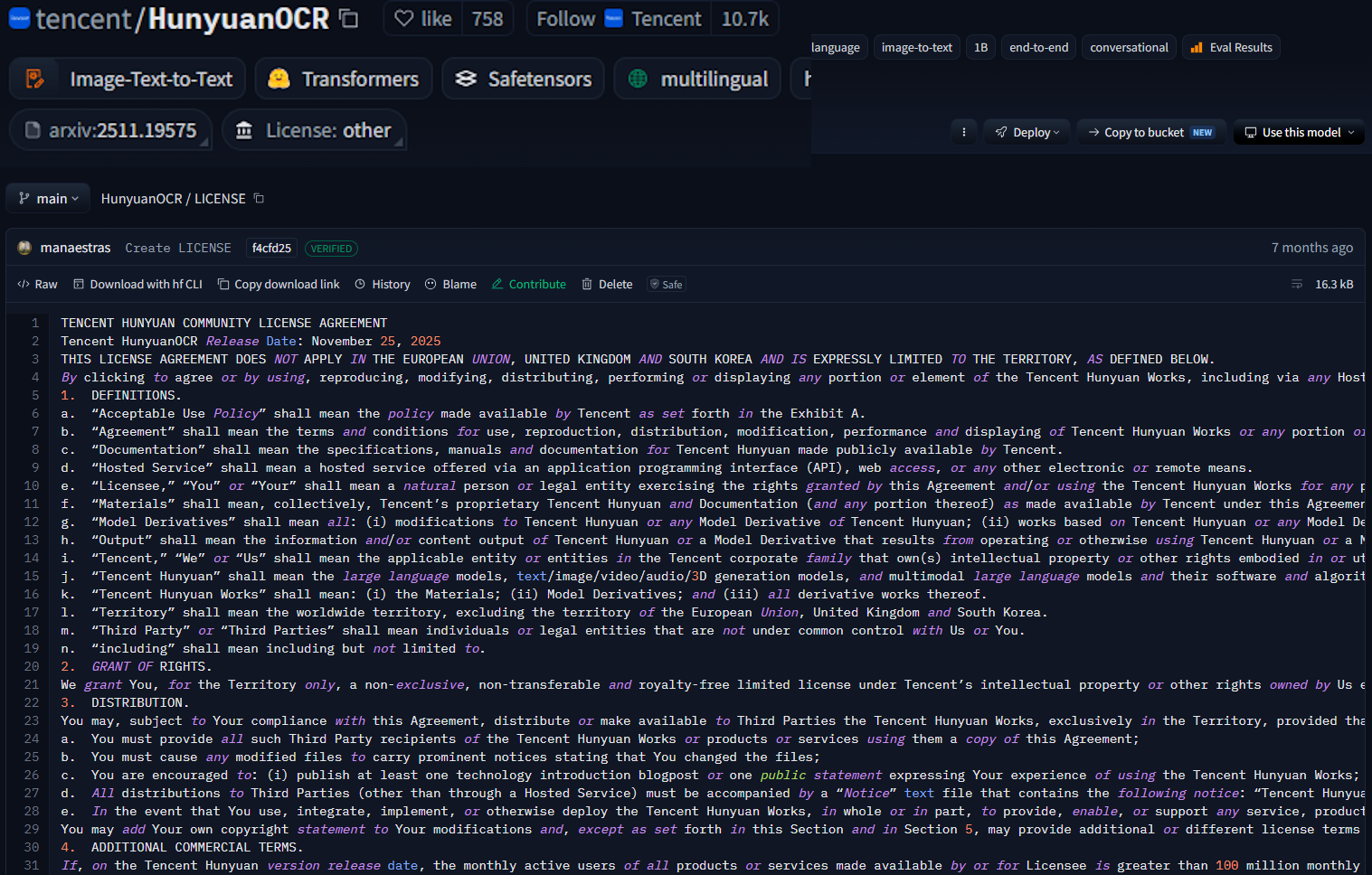Click the 16.3 kB file size
The image size is (1372, 875).
click(1334, 284)
